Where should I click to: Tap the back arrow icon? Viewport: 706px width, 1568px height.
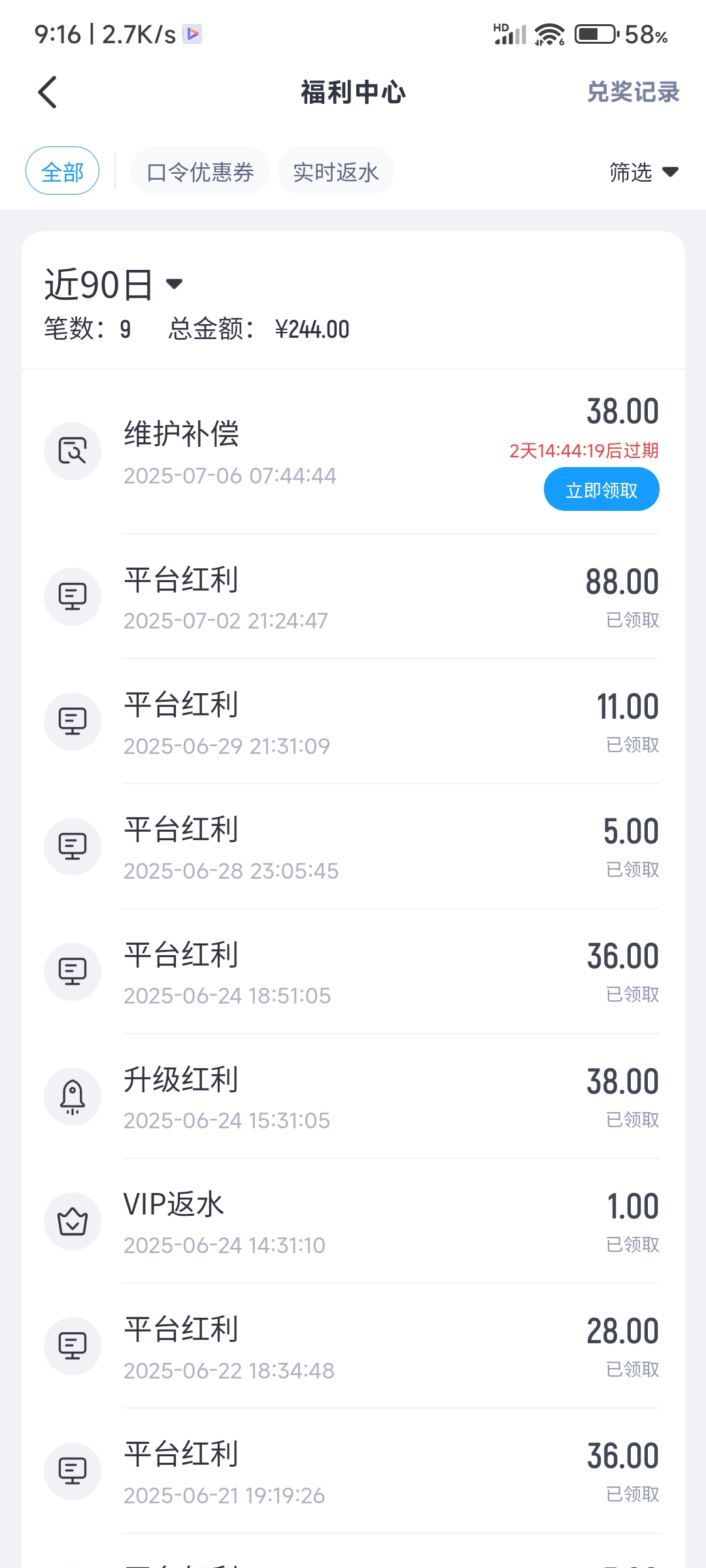pos(48,92)
